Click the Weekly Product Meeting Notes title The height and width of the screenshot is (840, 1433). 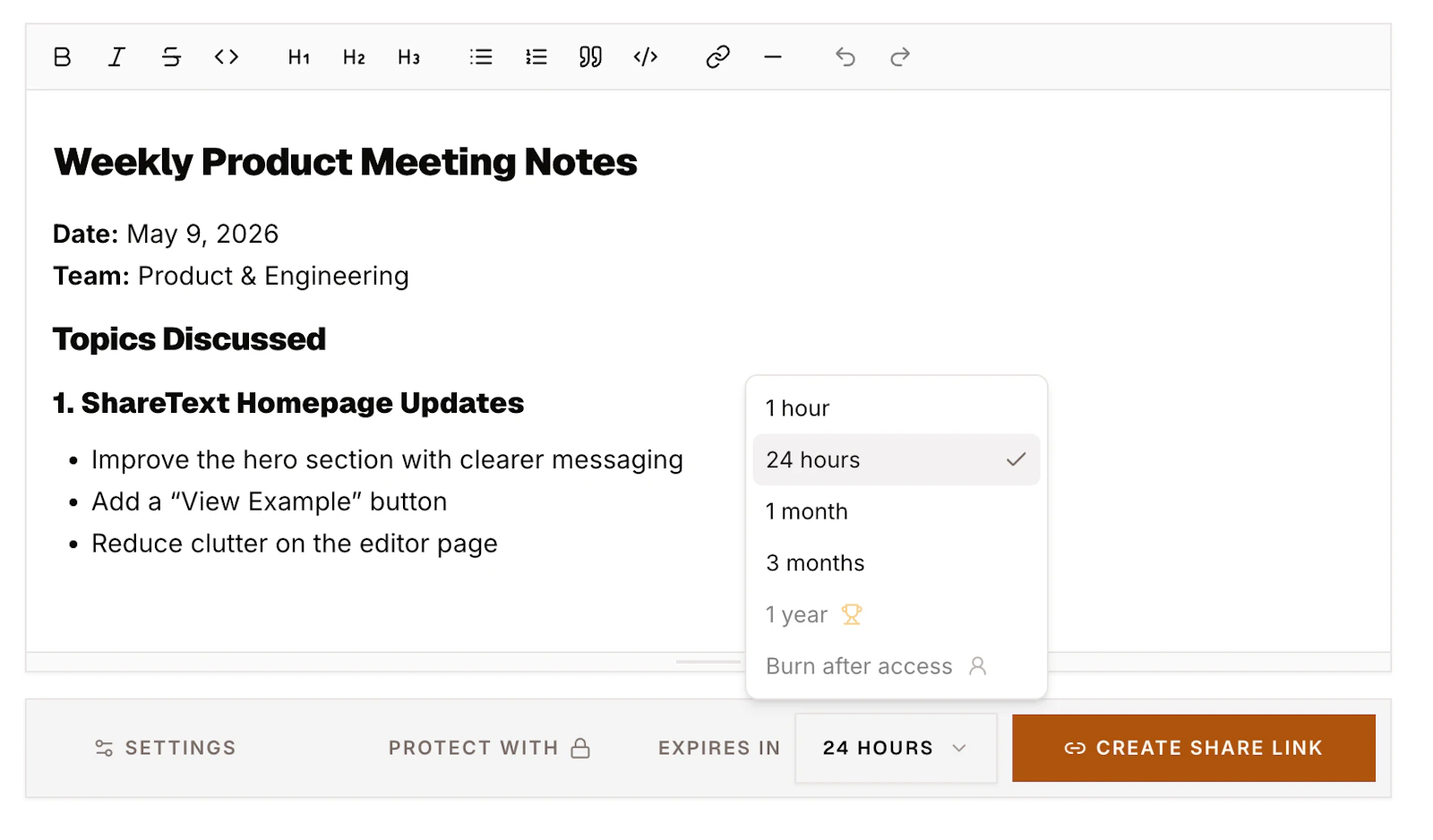coord(346,162)
